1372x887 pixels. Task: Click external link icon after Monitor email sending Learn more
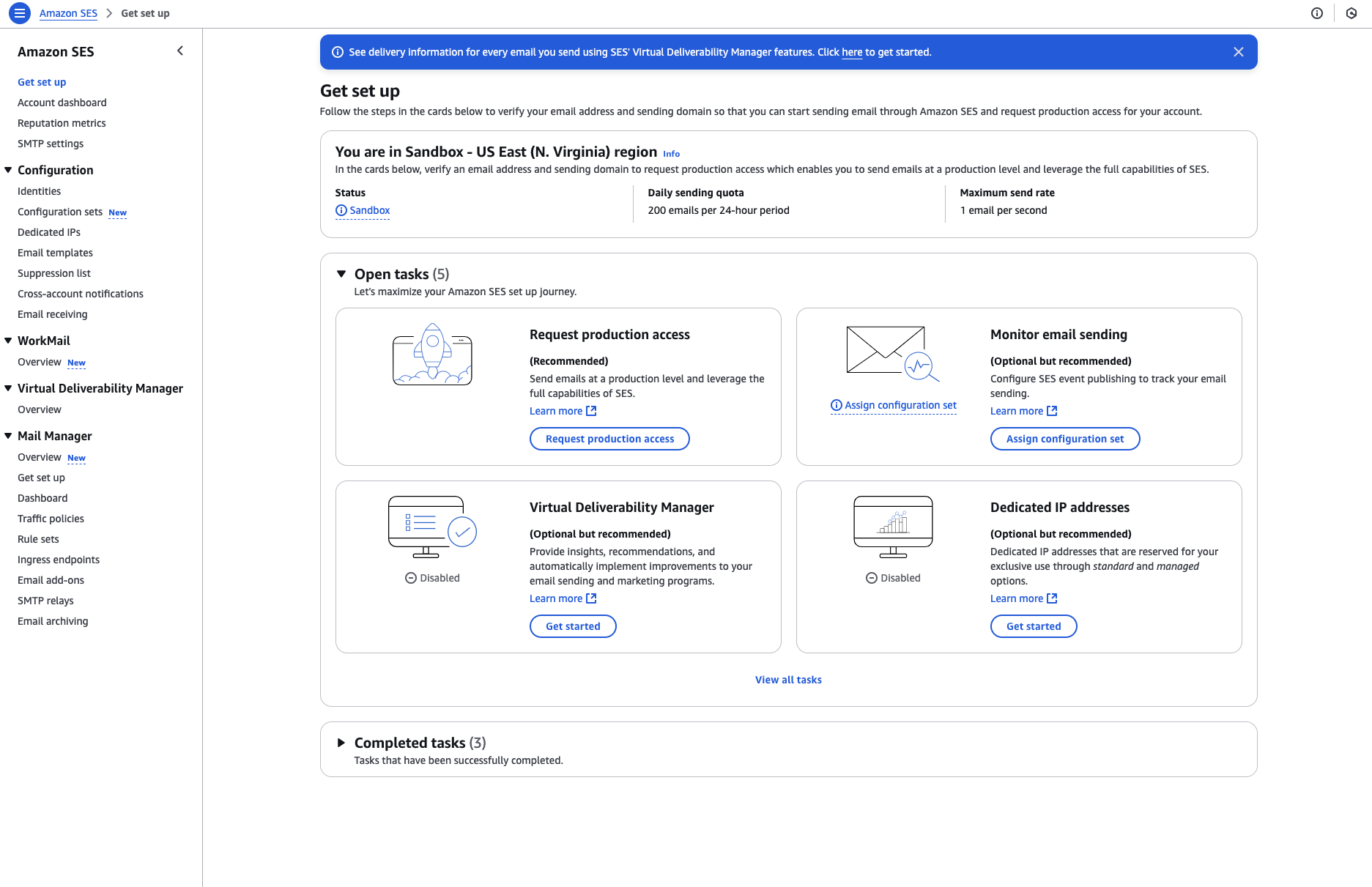(x=1053, y=411)
